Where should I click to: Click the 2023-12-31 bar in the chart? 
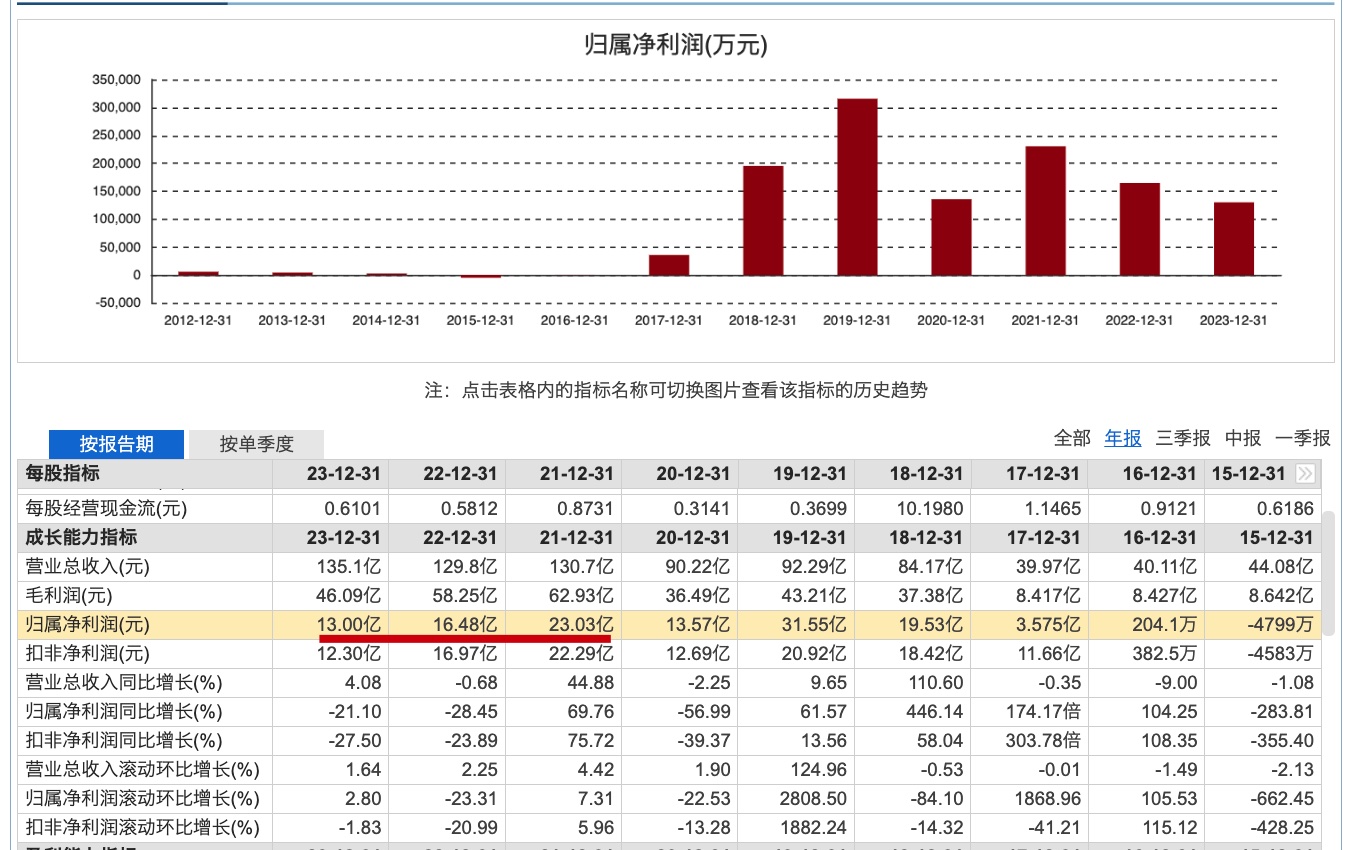pyautogui.click(x=1234, y=239)
